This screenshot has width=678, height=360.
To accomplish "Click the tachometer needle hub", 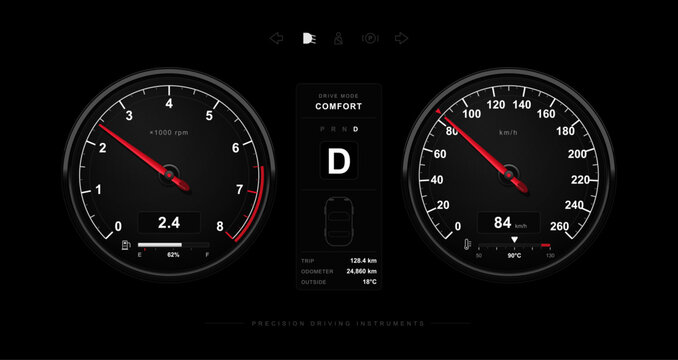I will coord(169,175).
